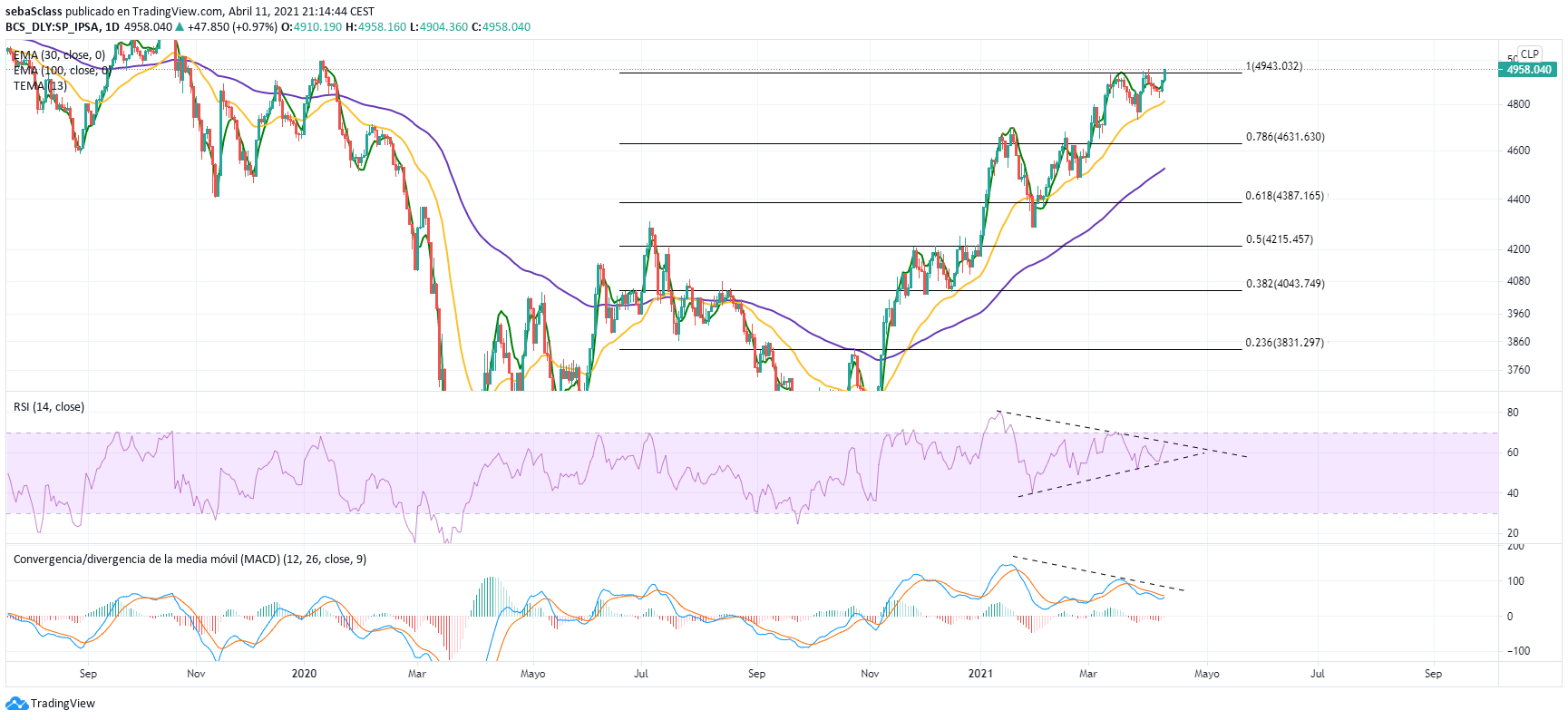1568x720 pixels.
Task: Click the first Nov label on time axis
Action: tap(196, 674)
